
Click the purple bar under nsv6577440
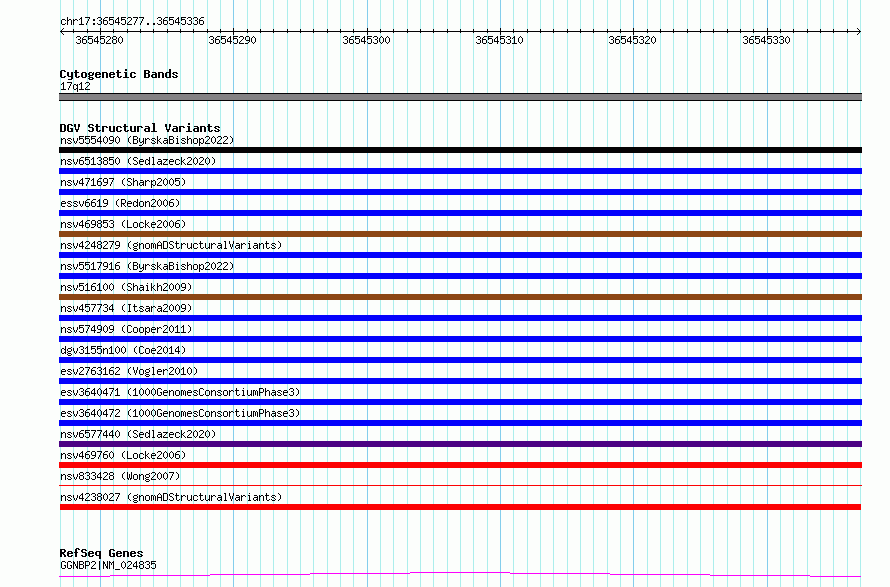click(x=460, y=444)
